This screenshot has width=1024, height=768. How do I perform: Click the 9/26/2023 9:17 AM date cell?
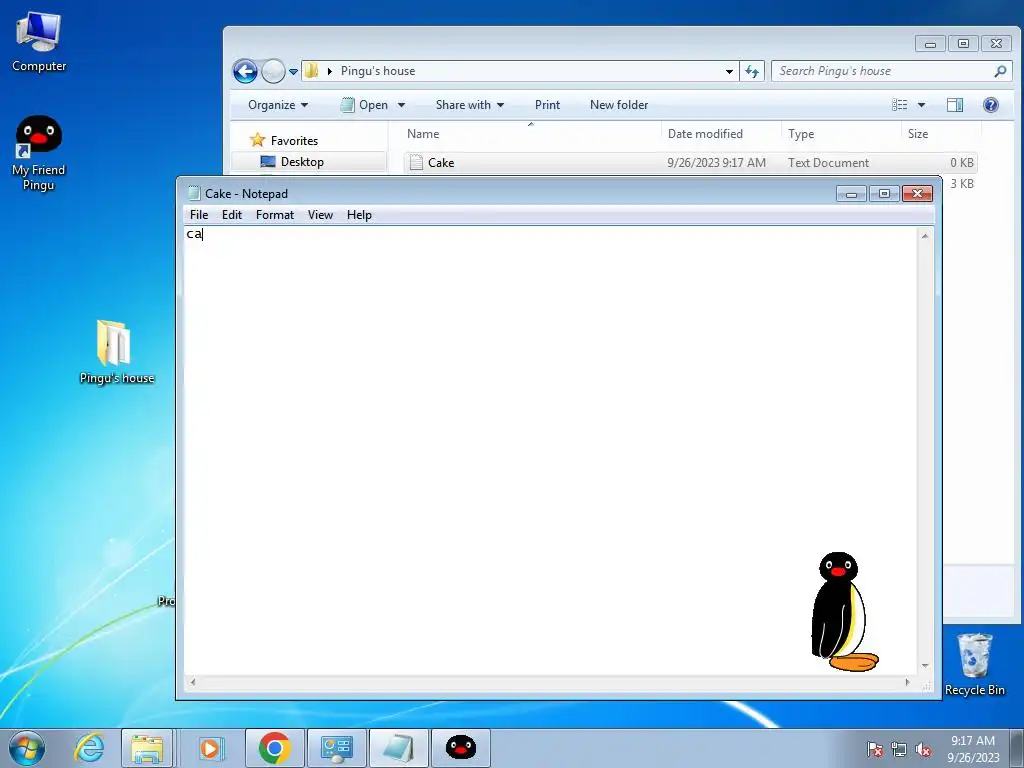pos(716,163)
